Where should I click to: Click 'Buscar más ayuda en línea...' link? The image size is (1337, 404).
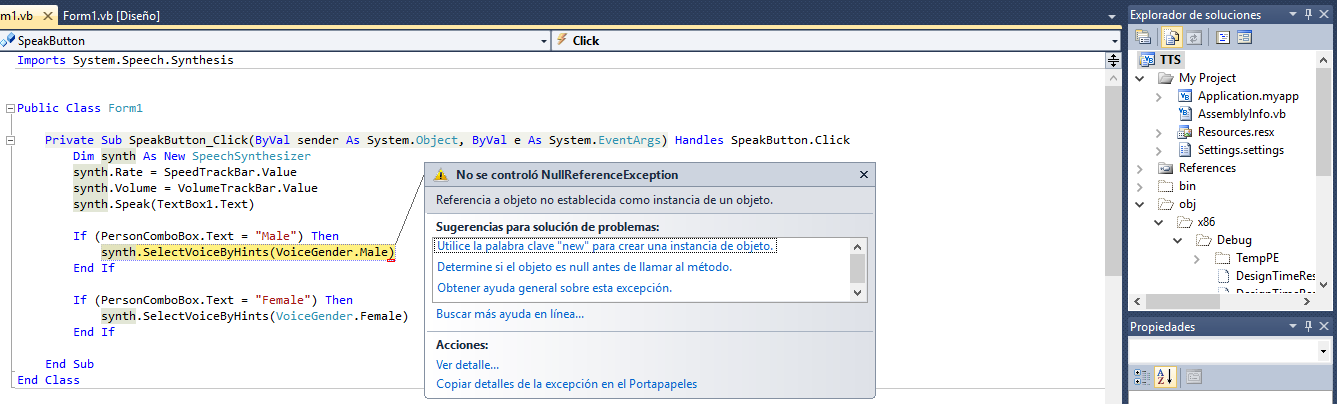click(x=510, y=314)
